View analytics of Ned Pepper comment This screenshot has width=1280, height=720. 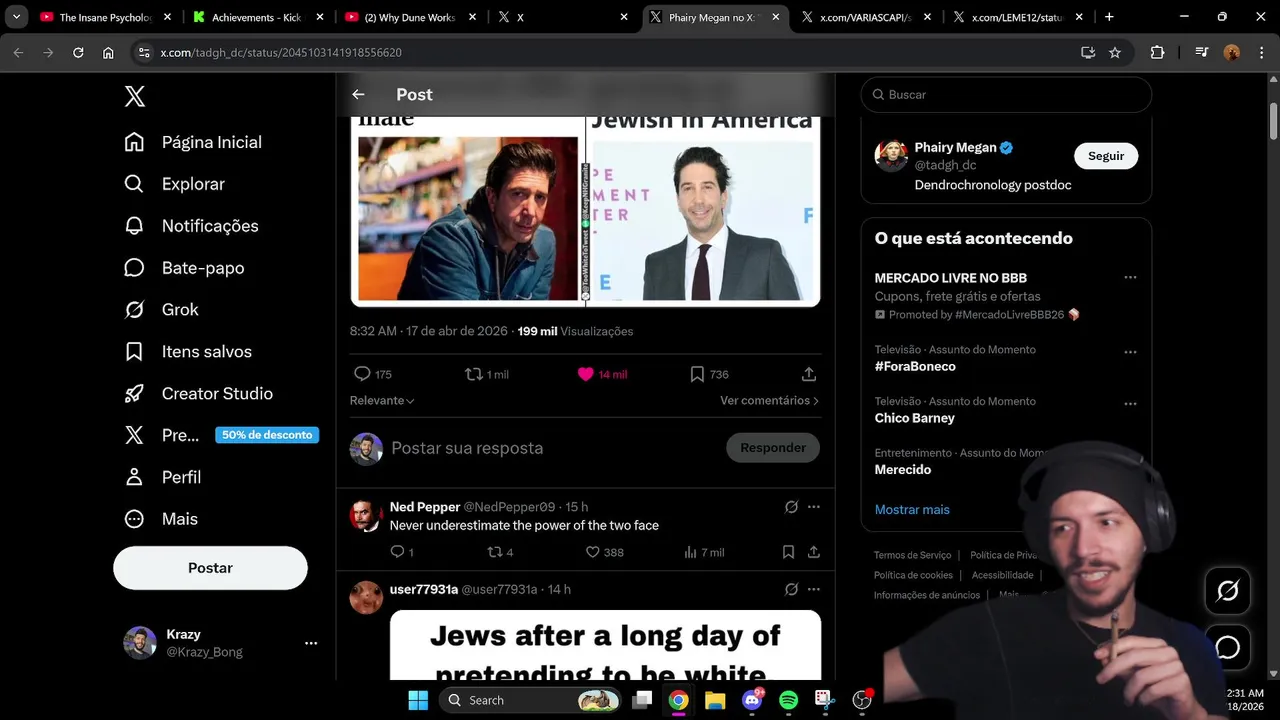pos(704,552)
